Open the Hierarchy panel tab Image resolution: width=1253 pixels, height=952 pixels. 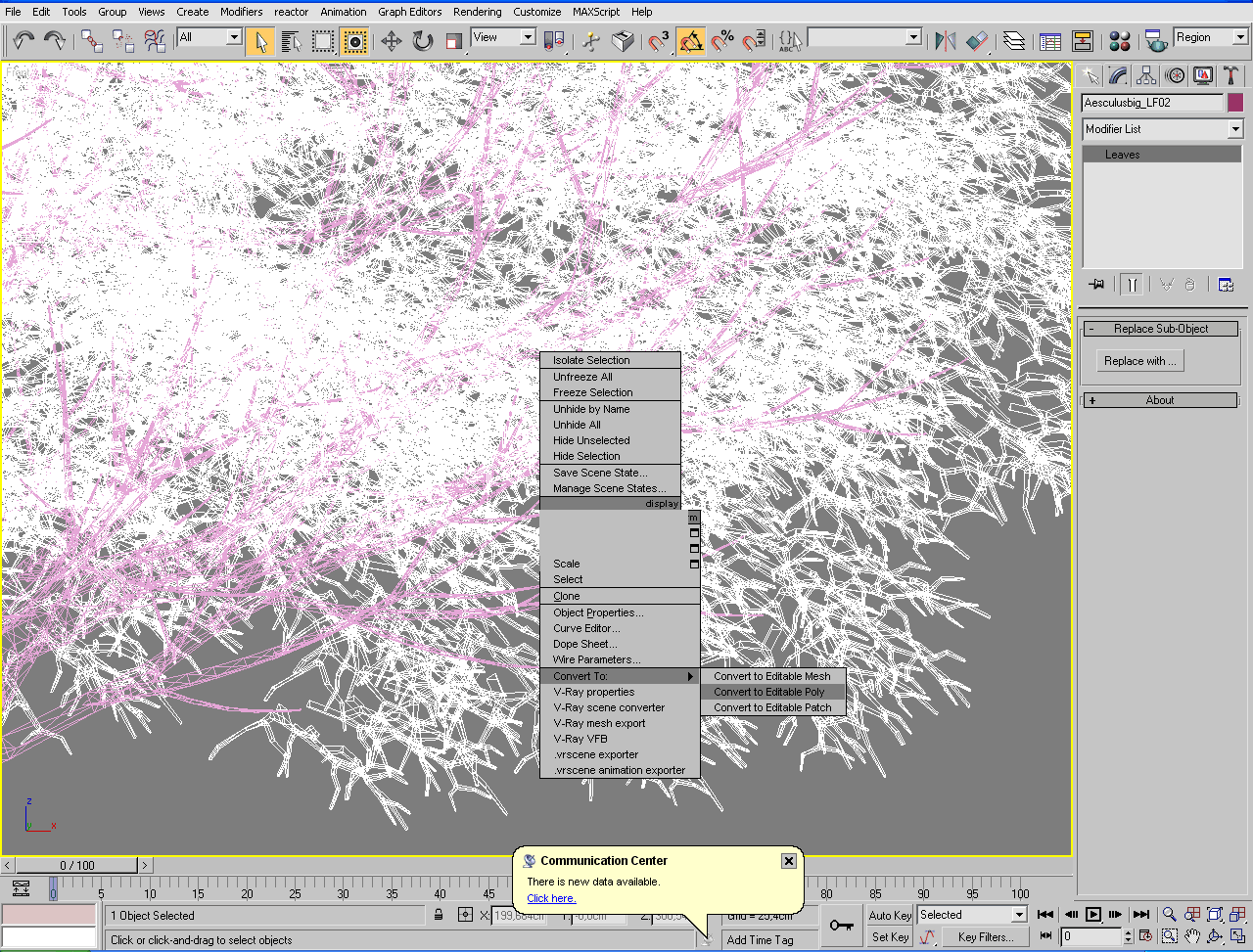point(1146,76)
